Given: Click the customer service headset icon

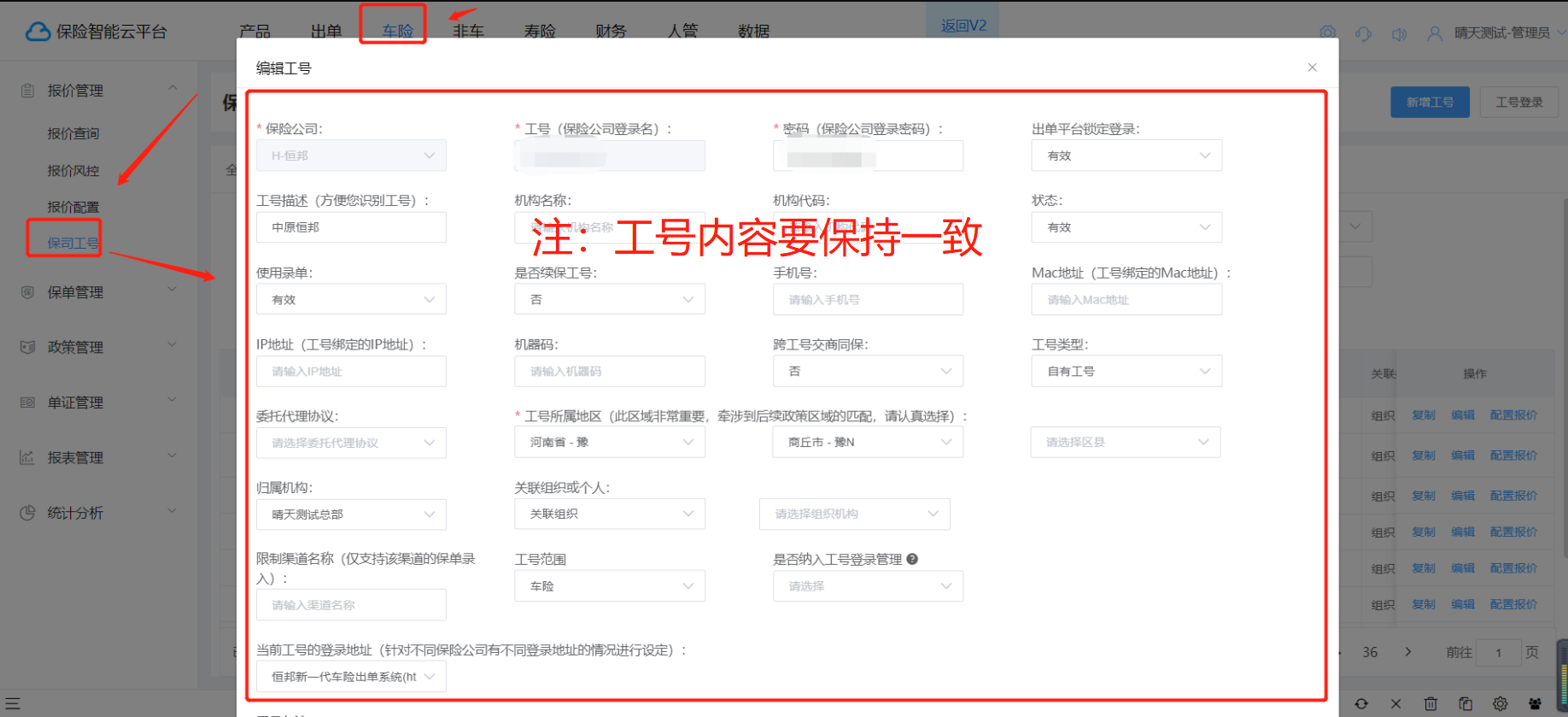Looking at the screenshot, I should [1363, 33].
